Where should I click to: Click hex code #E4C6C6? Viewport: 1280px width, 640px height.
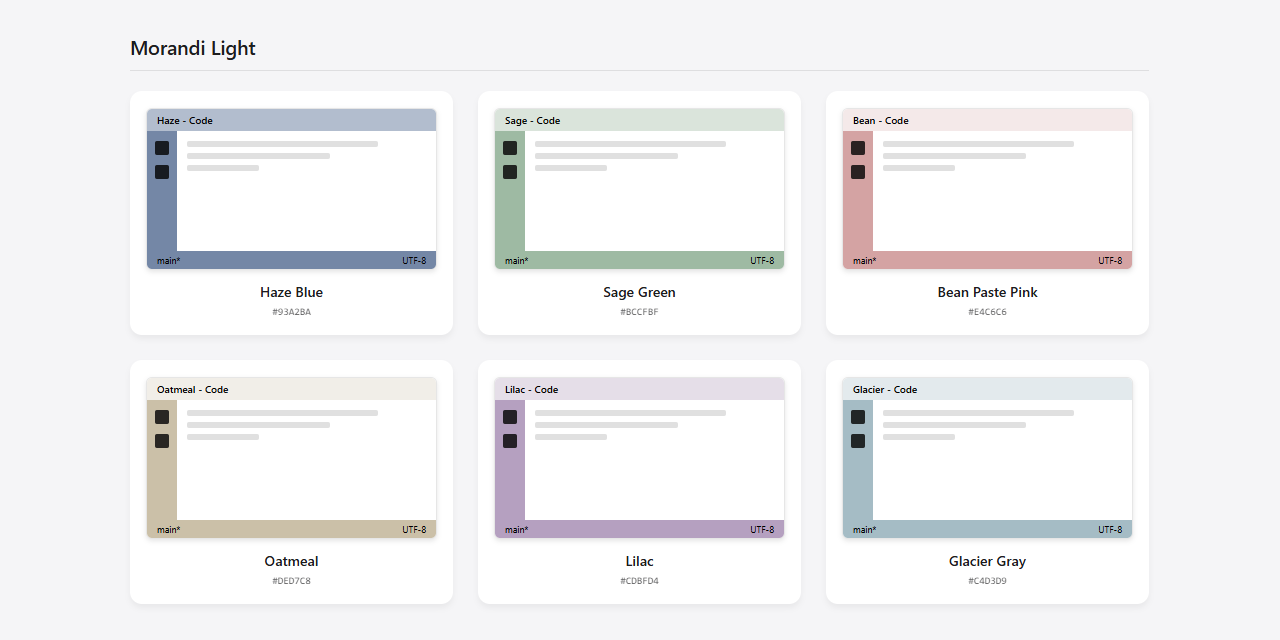click(x=987, y=312)
